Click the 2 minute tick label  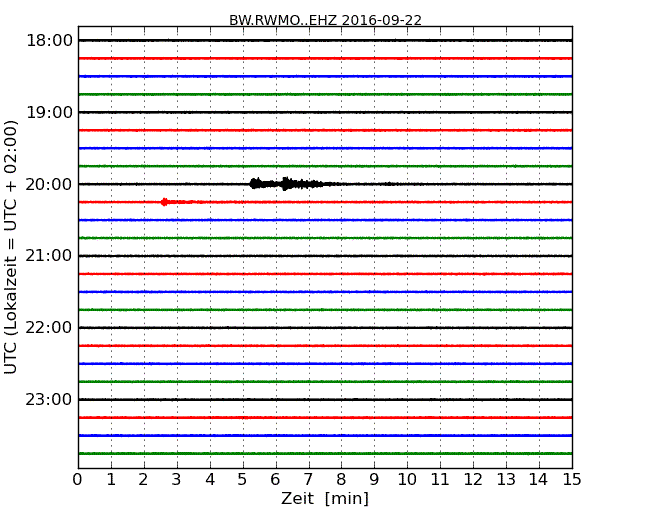click(x=143, y=479)
